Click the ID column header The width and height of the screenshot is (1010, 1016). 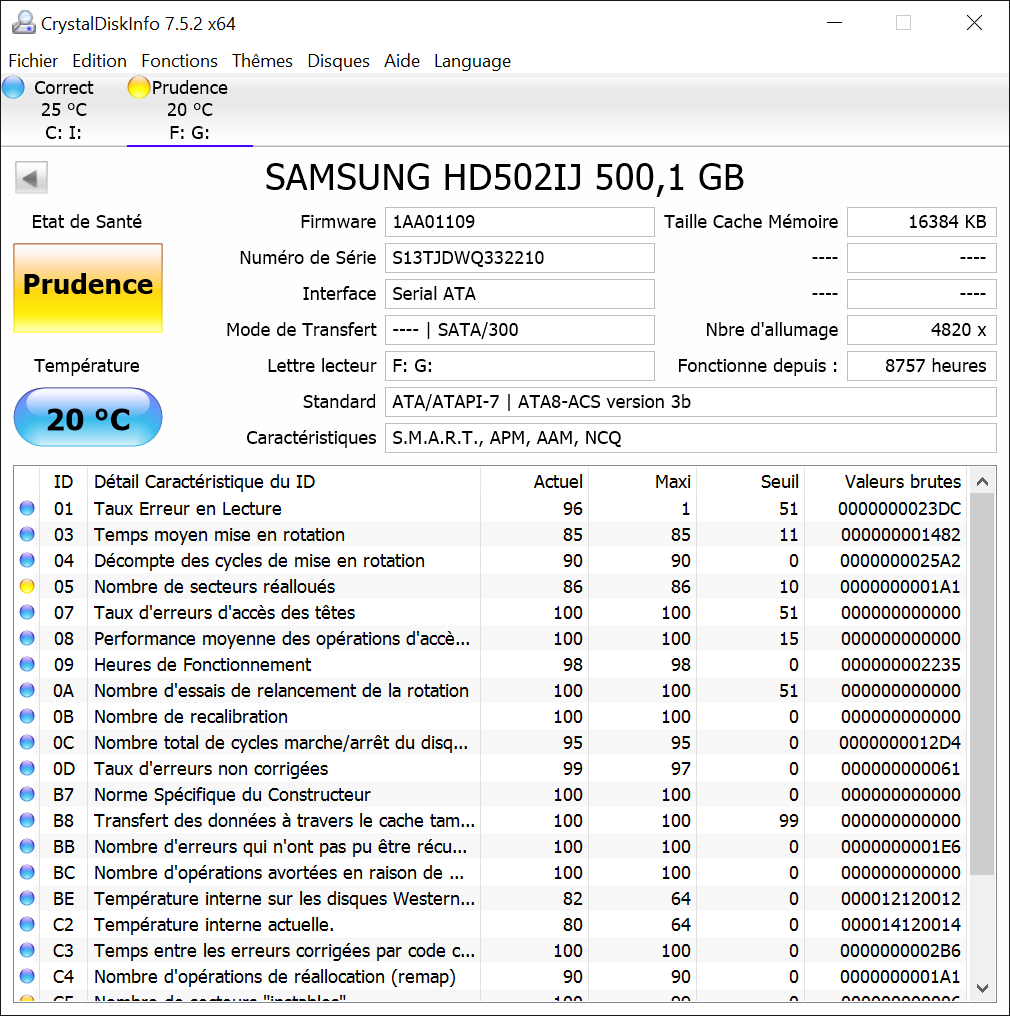63,481
